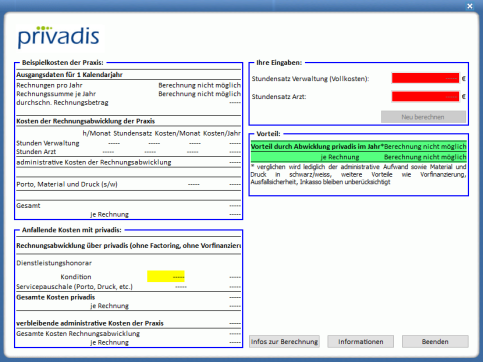This screenshot has width=483, height=362.
Task: Click the privadis logo
Action: pyautogui.click(x=59, y=37)
